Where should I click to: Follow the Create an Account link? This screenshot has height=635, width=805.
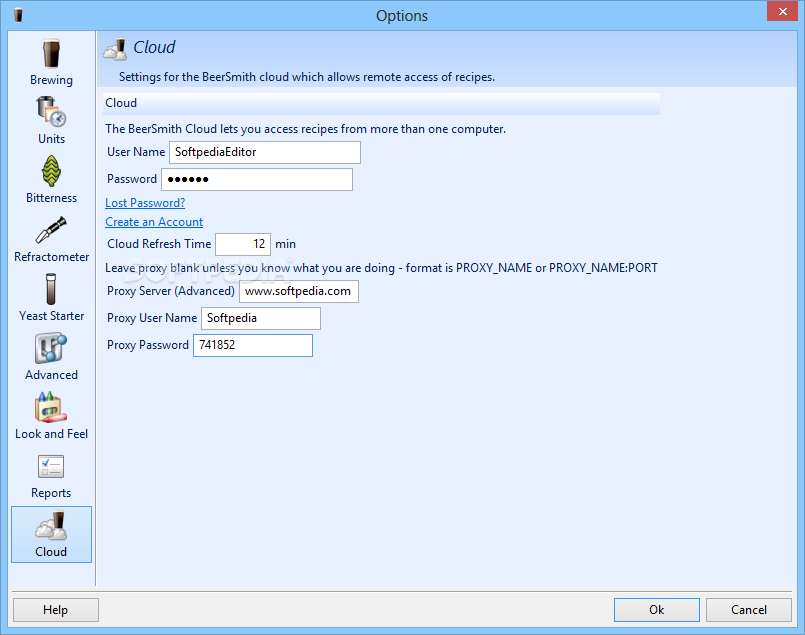click(154, 222)
